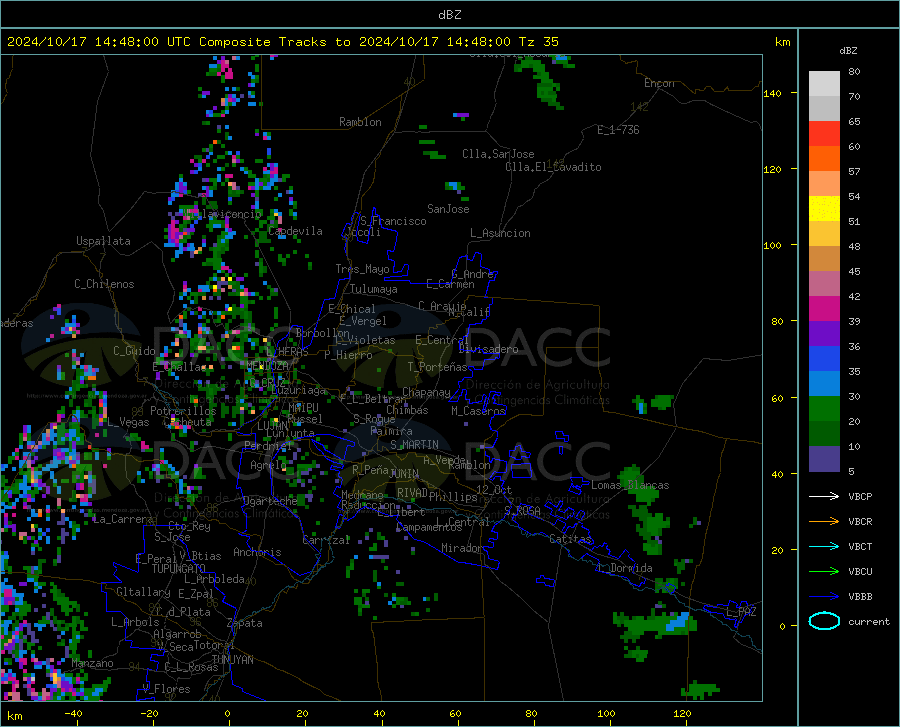This screenshot has width=900, height=727.
Task: Click the TUPUNGATO map label
Action: click(x=179, y=569)
